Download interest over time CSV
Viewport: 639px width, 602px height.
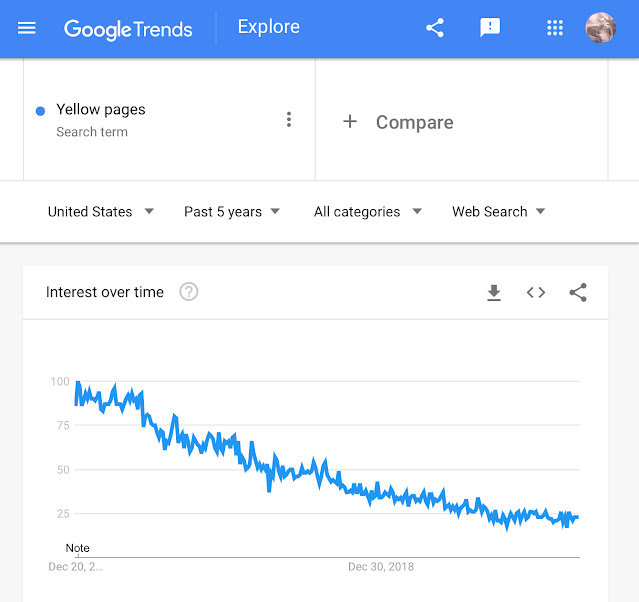[x=494, y=292]
